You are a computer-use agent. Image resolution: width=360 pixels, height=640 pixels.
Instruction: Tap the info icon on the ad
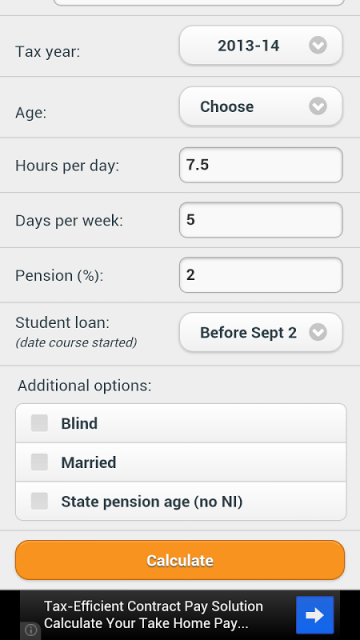[31, 630]
